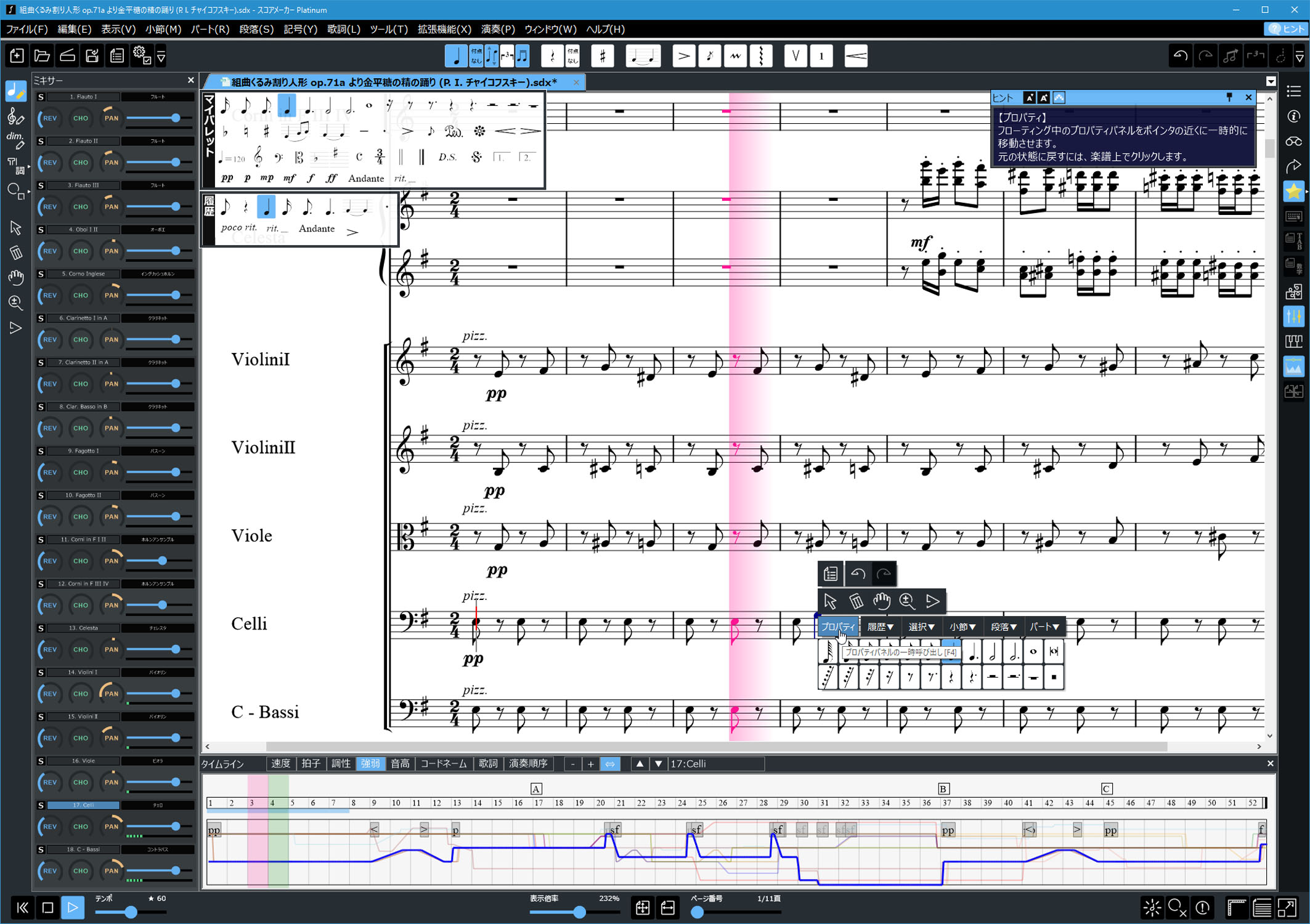The width and height of the screenshot is (1310, 924).
Task: Click the プロパティ button in floating toolbar
Action: point(838,627)
